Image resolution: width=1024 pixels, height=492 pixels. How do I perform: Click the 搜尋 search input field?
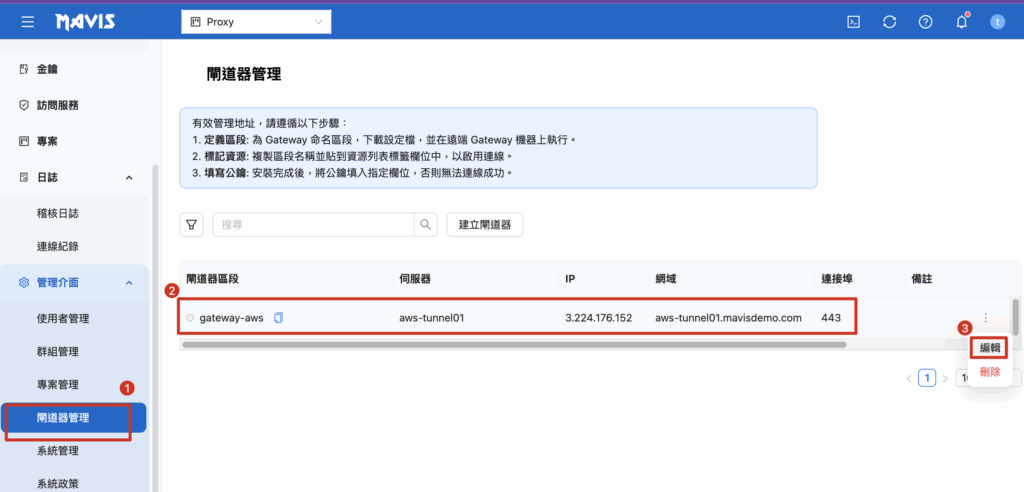point(315,225)
